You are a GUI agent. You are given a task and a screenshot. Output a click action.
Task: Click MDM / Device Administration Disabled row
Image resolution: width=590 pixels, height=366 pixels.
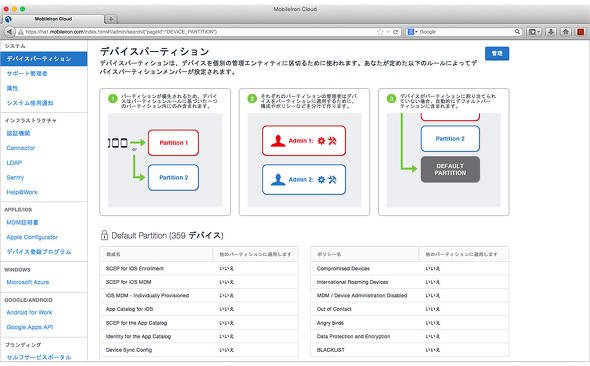410,296
